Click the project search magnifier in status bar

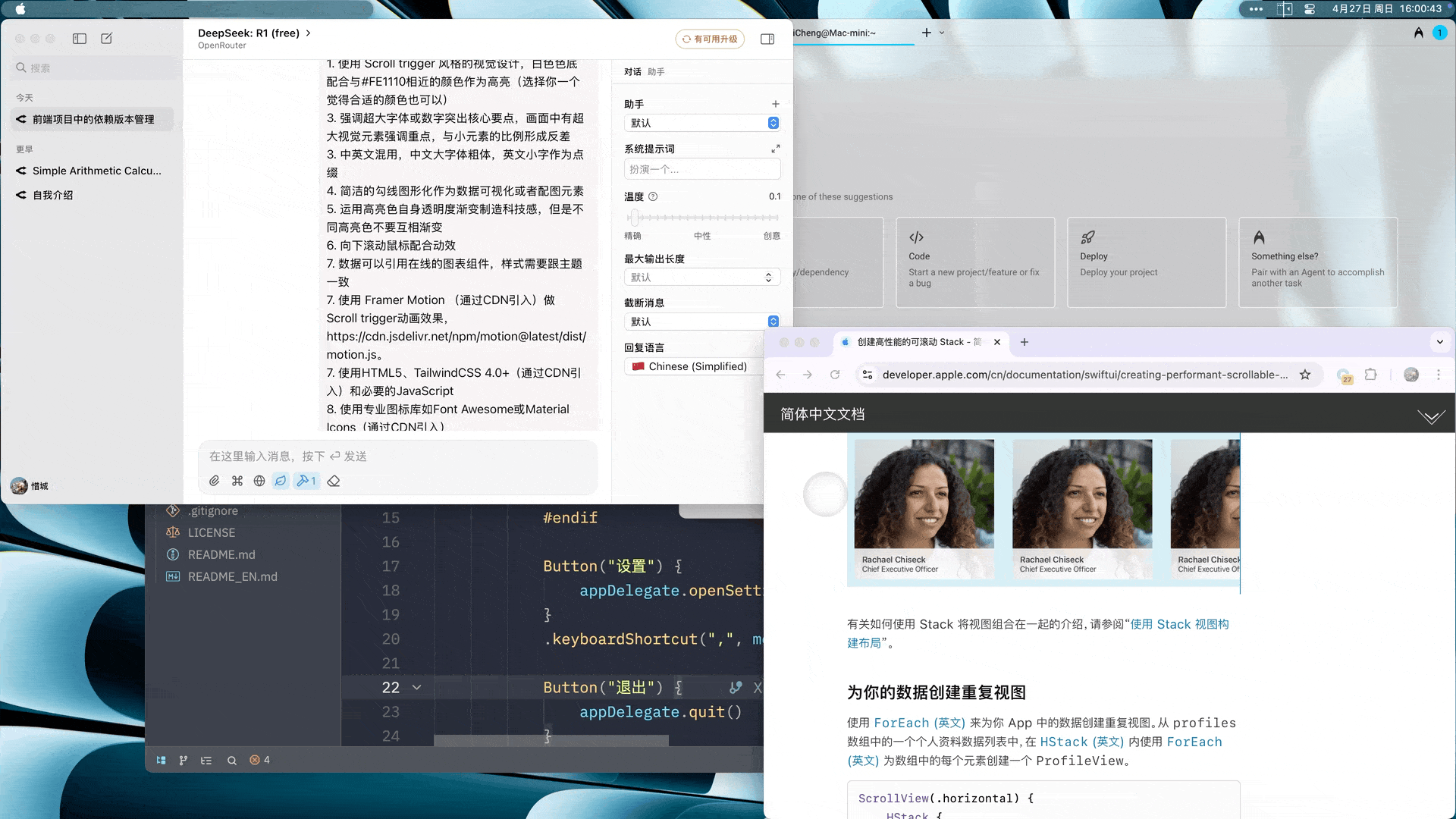pyautogui.click(x=232, y=760)
